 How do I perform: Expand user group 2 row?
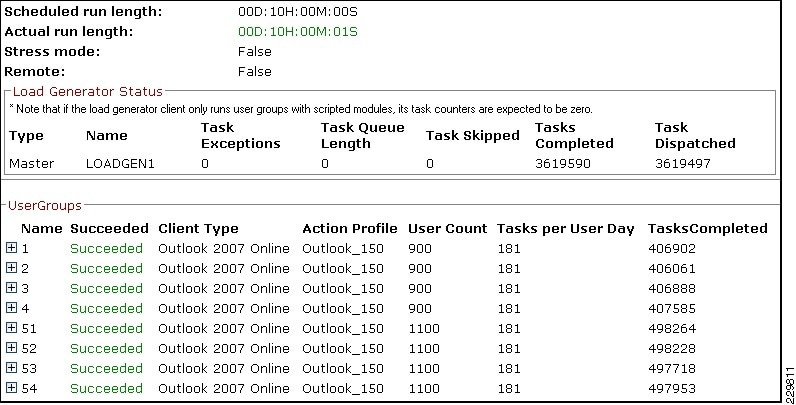[x=12, y=268]
